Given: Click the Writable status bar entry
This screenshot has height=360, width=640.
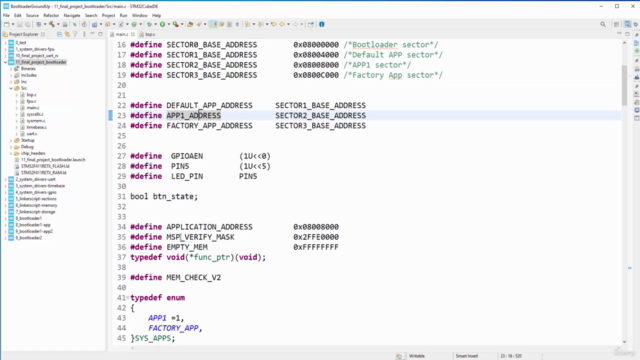Looking at the screenshot, I should [417, 356].
